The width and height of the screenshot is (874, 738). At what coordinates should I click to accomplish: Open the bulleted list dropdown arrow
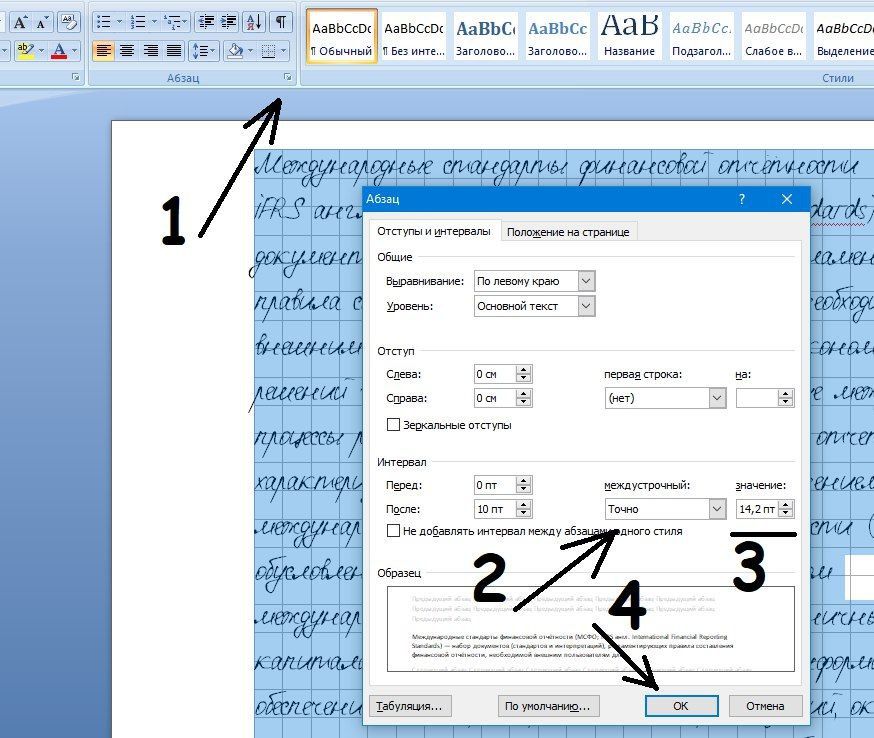click(119, 22)
